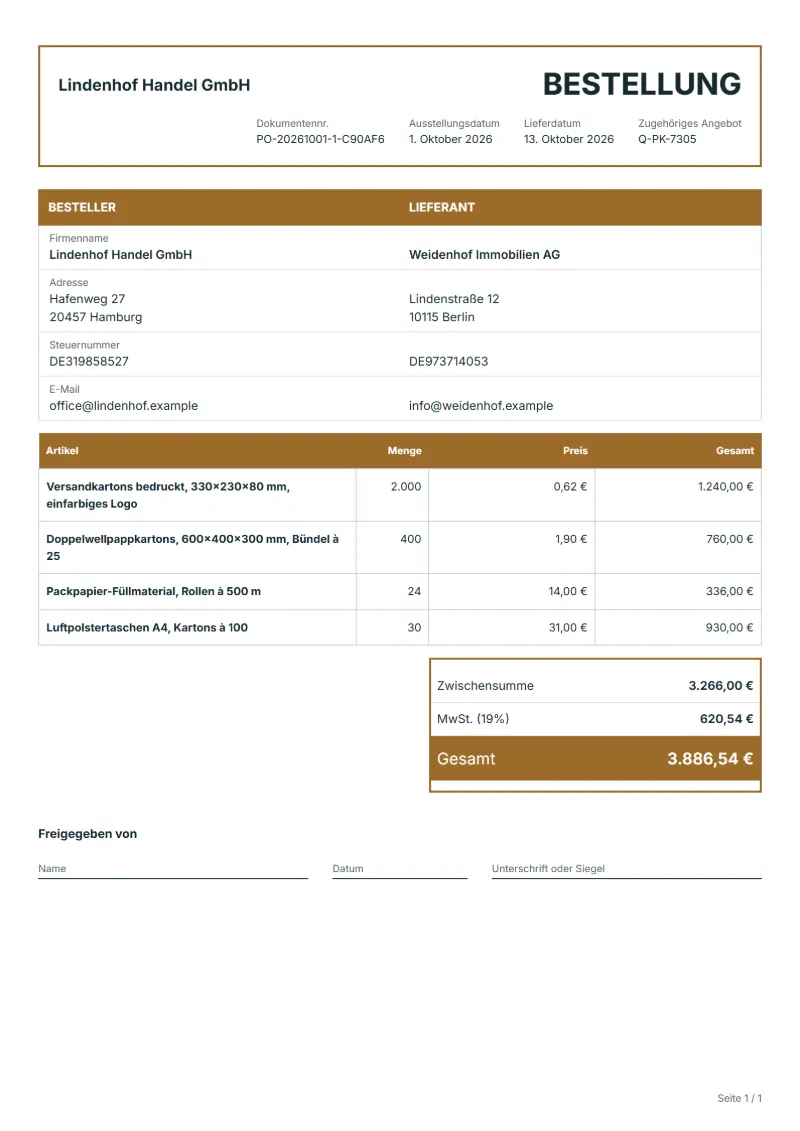
Task: Select VAT amount 620,54 €
Action: 726,718
